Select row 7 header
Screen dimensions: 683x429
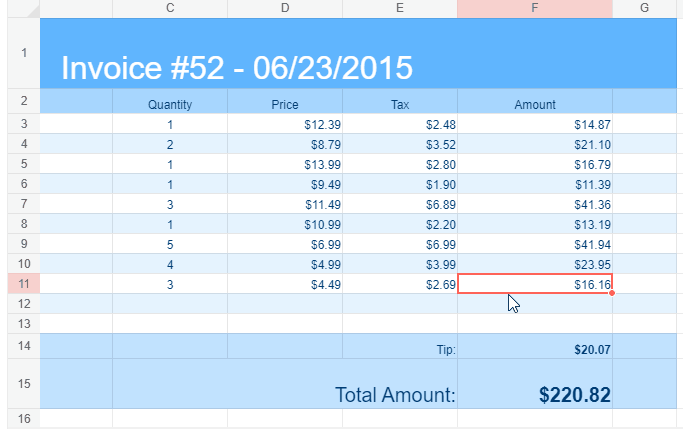[24, 204]
